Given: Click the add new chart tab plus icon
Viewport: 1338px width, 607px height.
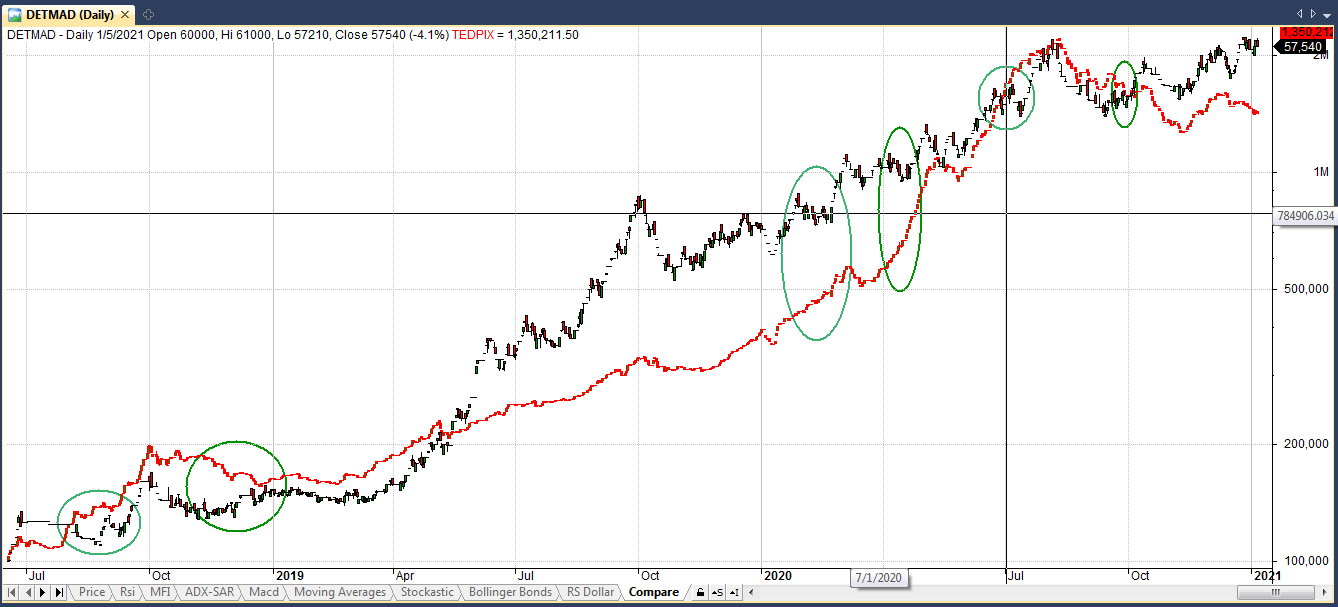Looking at the screenshot, I should (x=148, y=12).
